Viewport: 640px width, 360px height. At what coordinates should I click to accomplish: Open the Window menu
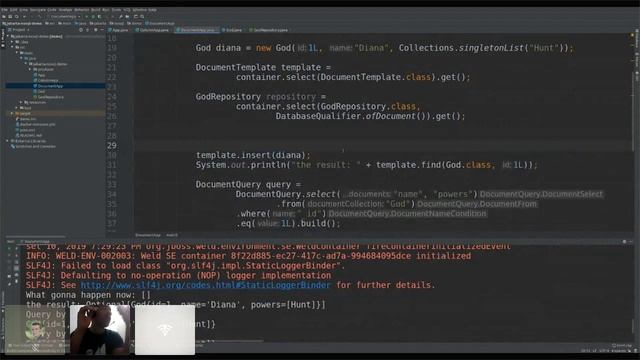pos(140,10)
